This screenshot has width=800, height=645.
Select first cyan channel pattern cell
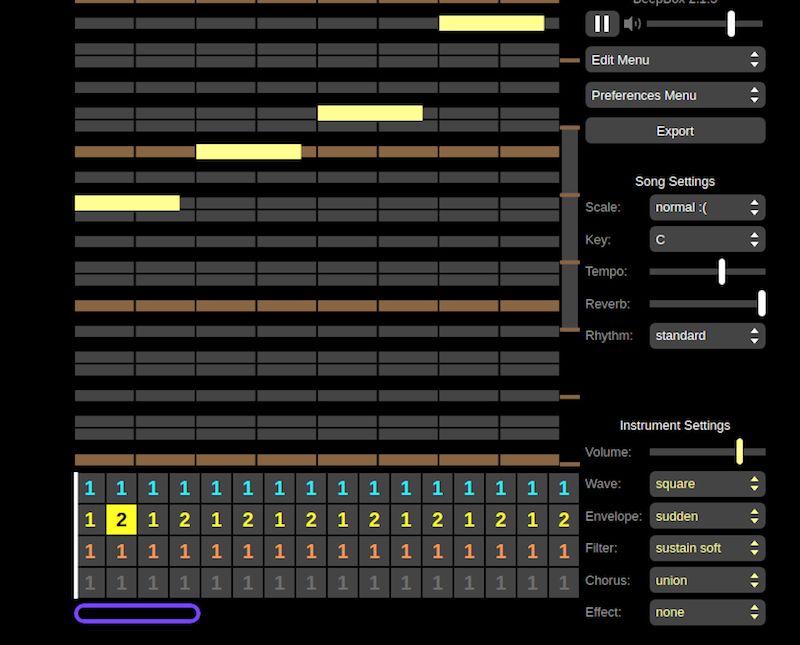click(x=90, y=488)
